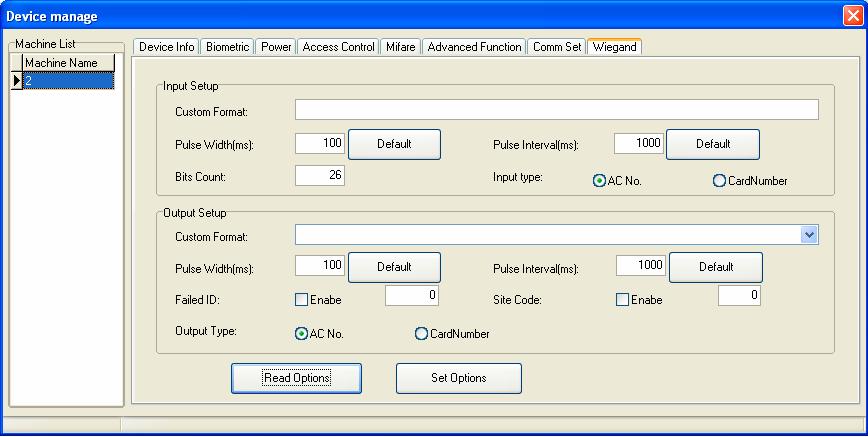Select CardNumber as Input type
Image resolution: width=868 pixels, height=437 pixels.
coord(719,181)
